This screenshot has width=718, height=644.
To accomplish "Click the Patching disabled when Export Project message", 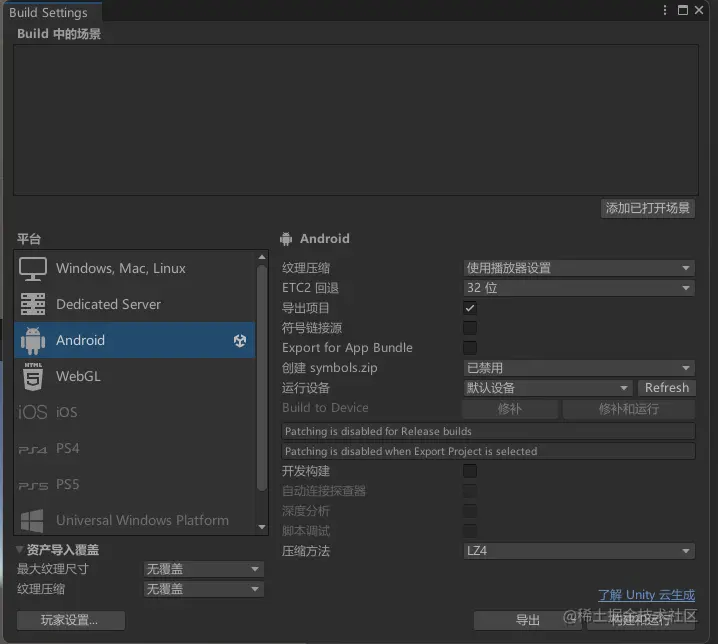I will 488,451.
